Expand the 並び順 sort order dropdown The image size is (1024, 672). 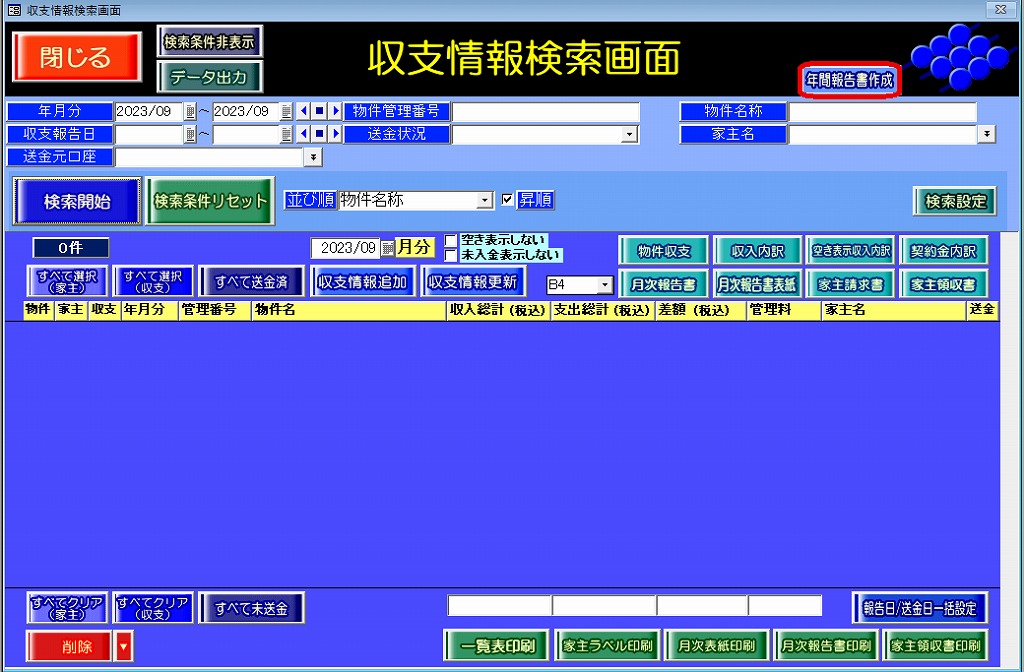click(x=485, y=201)
